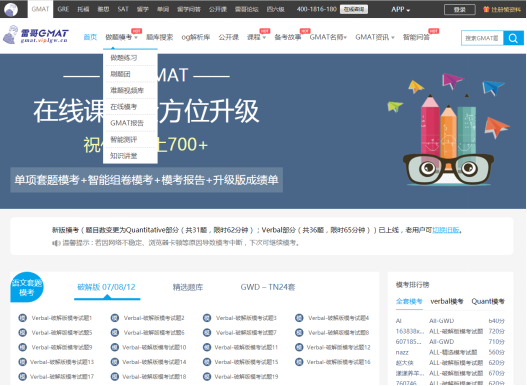Switch ranking to verbal模考 tab
Viewport: 527px width, 386px height.
447,301
